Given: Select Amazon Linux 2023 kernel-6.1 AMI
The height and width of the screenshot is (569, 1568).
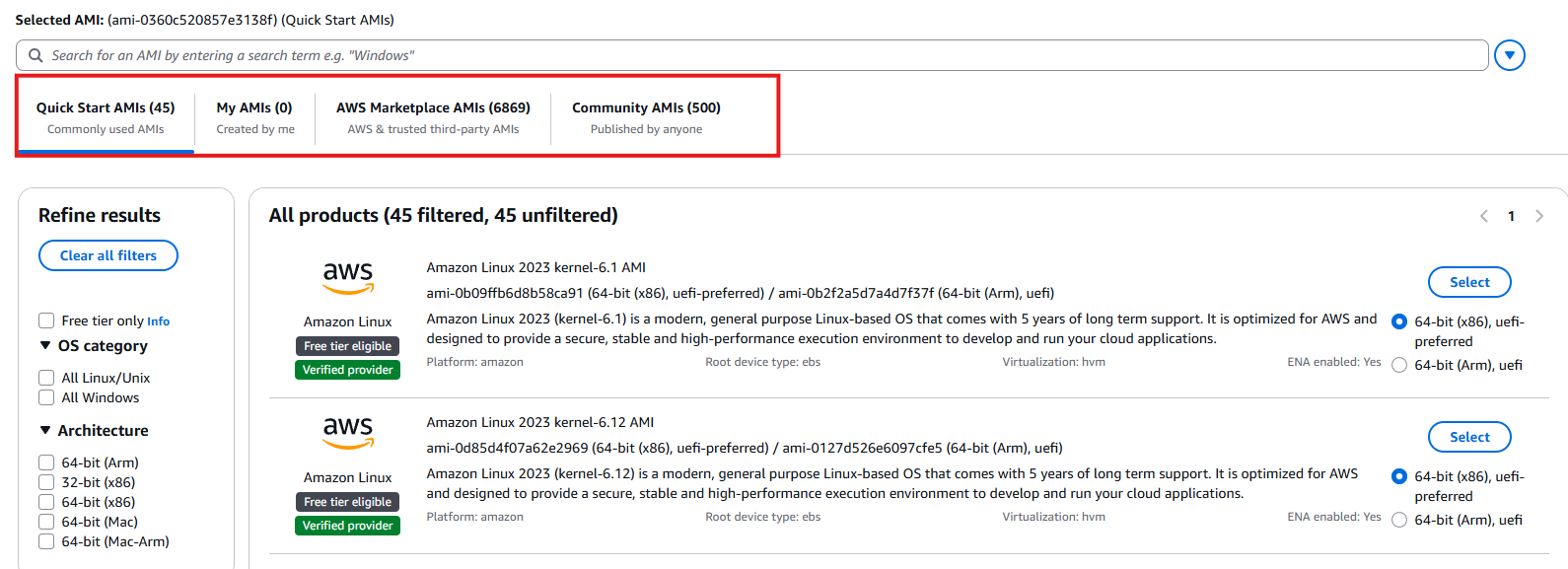Looking at the screenshot, I should point(1469,282).
